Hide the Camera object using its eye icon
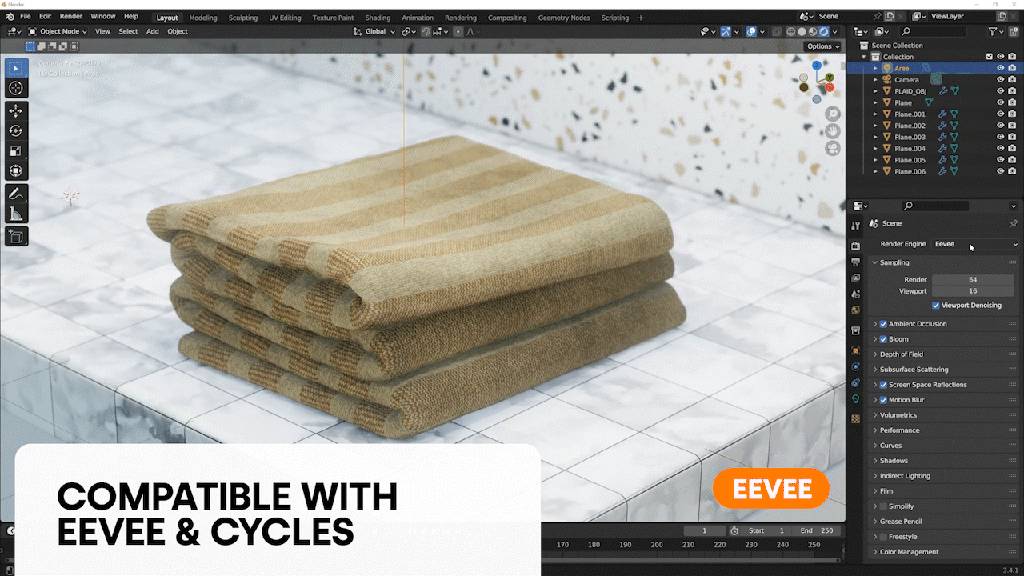The height and width of the screenshot is (576, 1024). 1000,80
